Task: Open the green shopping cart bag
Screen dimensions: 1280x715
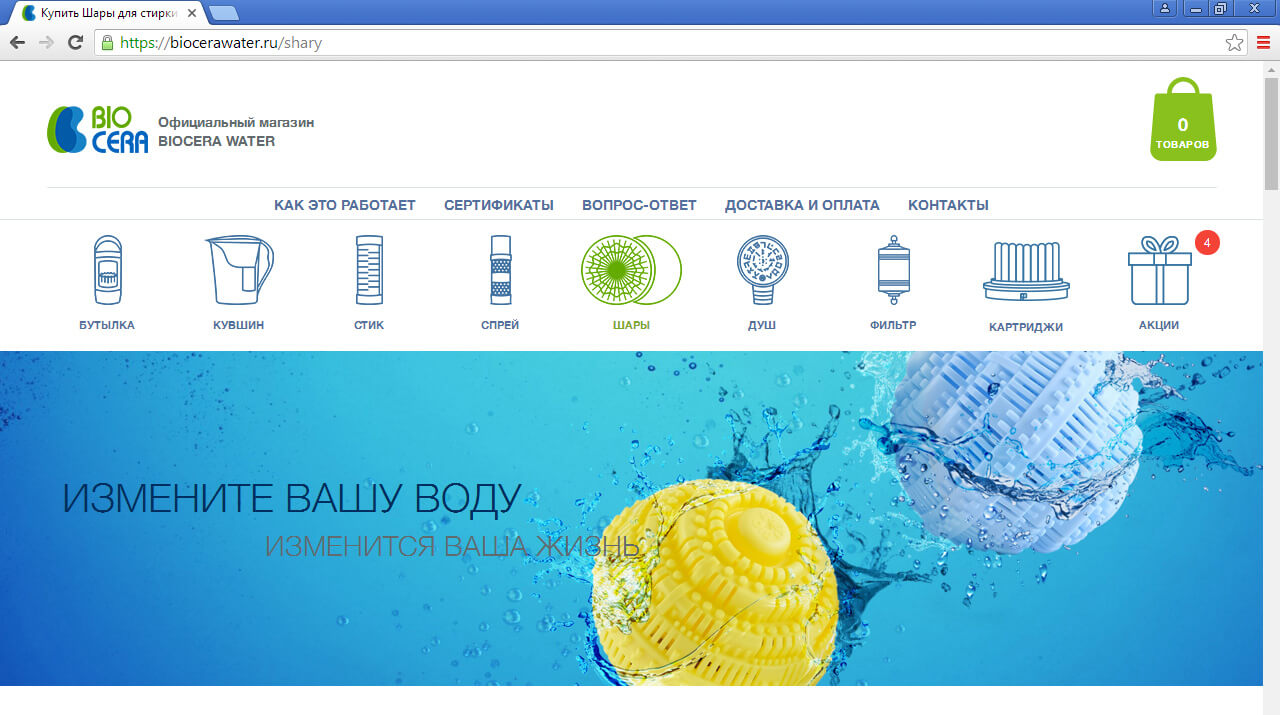Action: click(x=1183, y=122)
